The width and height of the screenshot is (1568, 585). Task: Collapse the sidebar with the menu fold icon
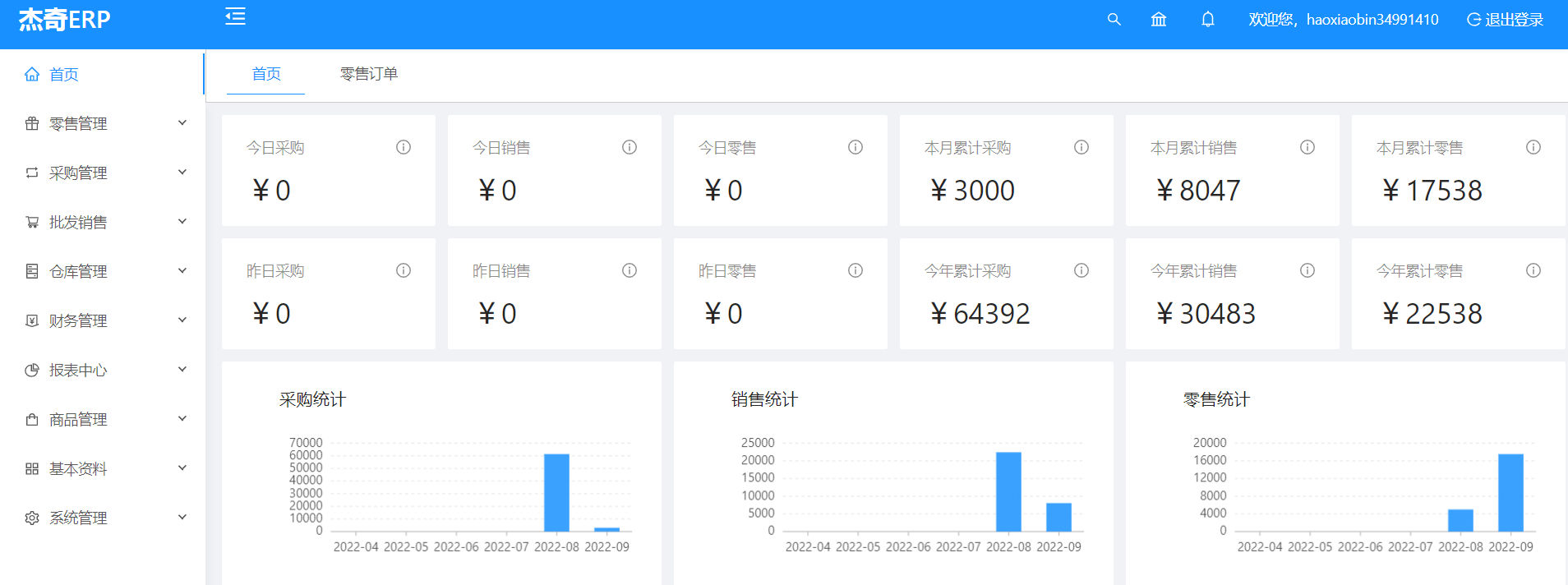[235, 16]
